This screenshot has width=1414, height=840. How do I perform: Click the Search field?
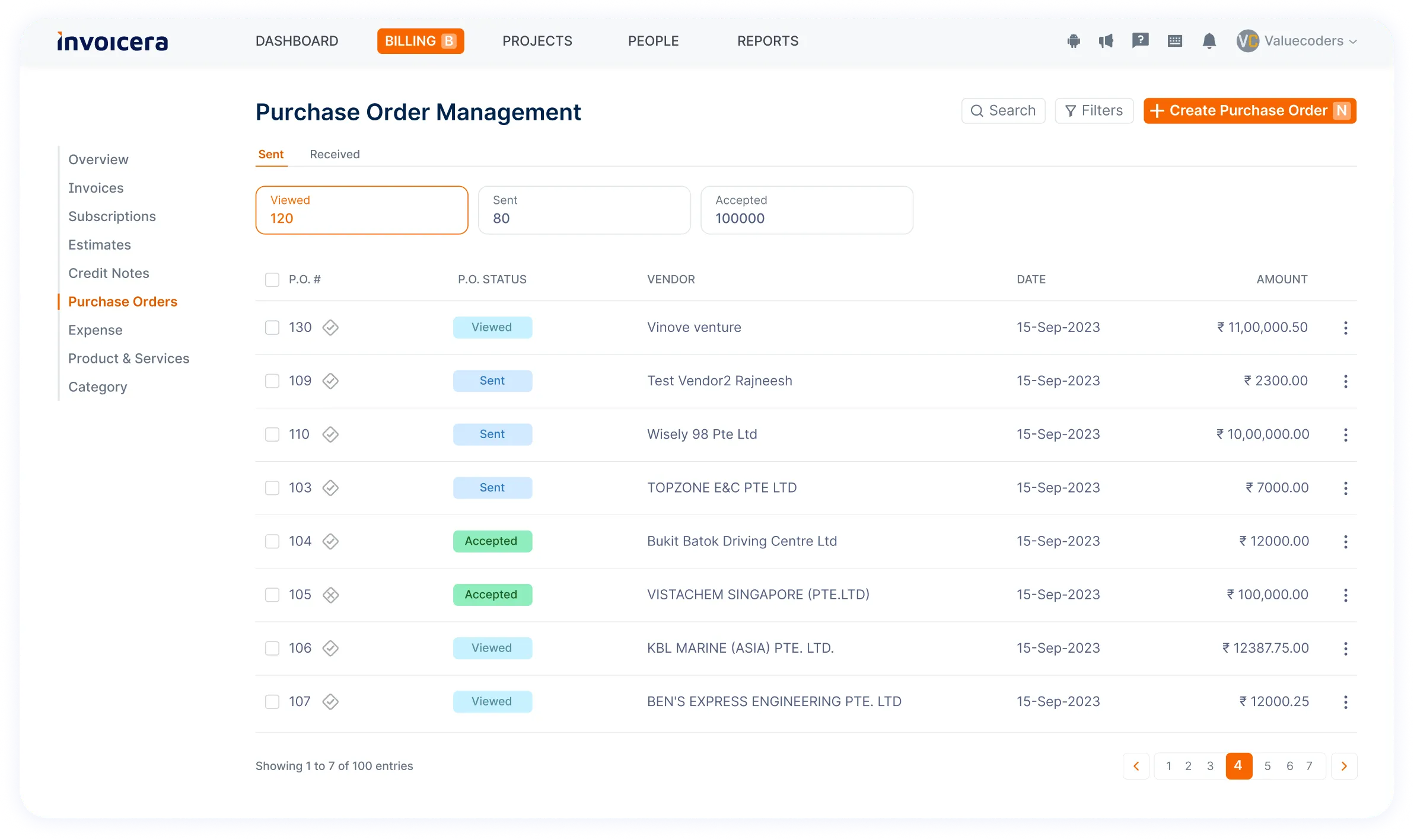1003,111
